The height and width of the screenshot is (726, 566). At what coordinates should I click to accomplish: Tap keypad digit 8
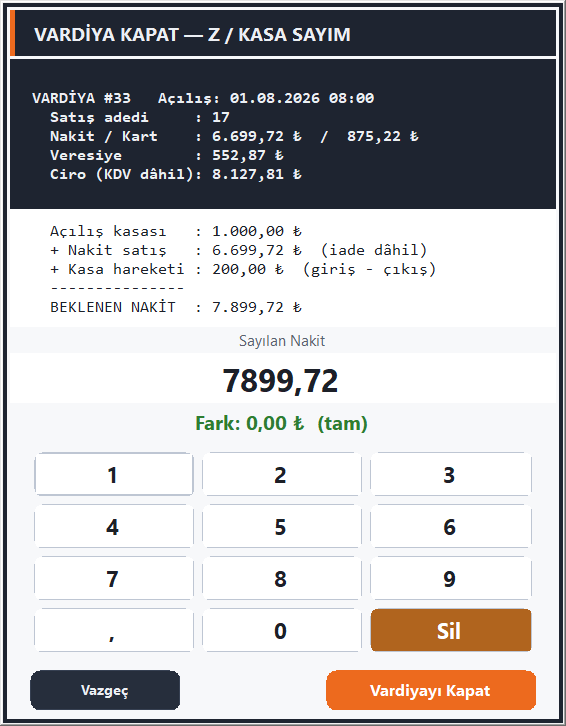coord(282,578)
